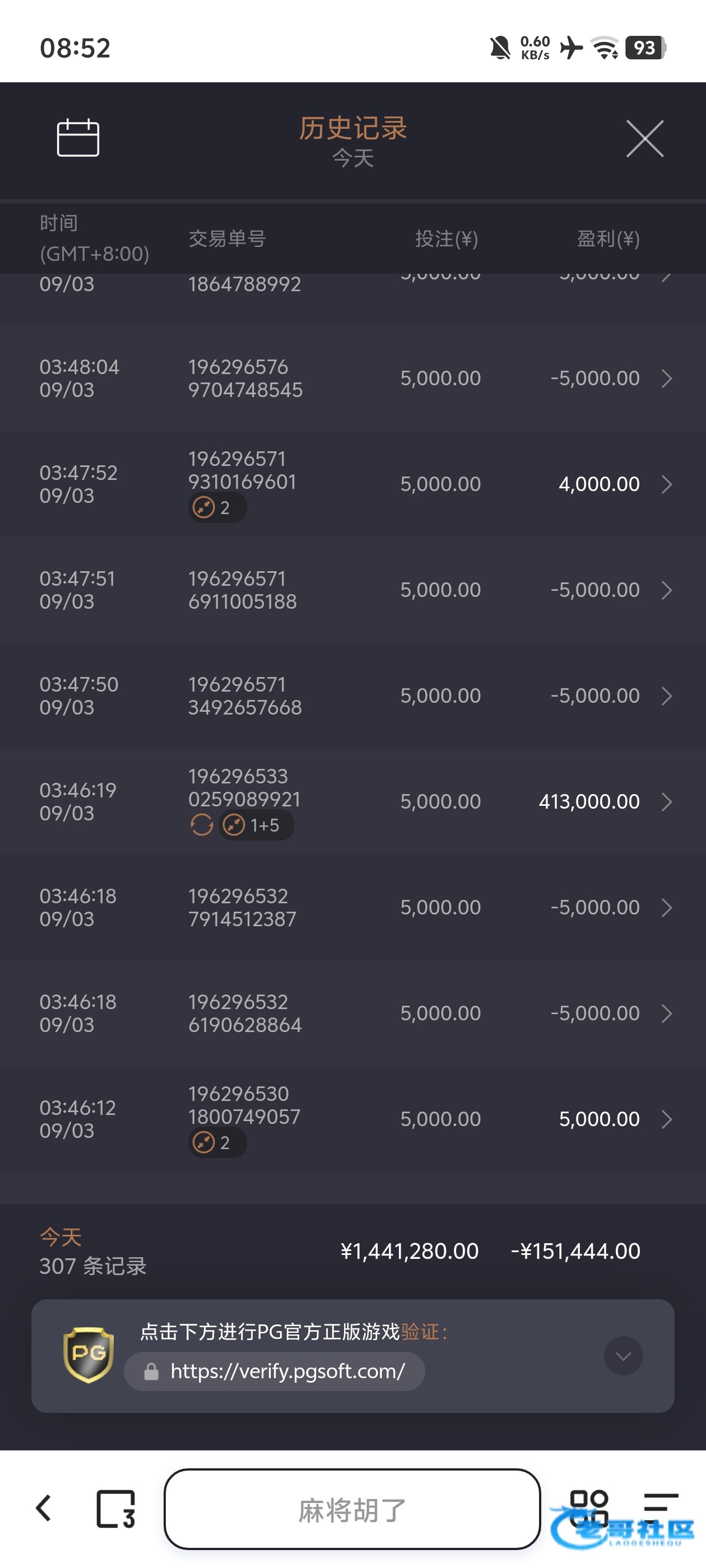This screenshot has width=706, height=1568.
Task: Expand details of the 03:48:04 record
Action: 667,379
